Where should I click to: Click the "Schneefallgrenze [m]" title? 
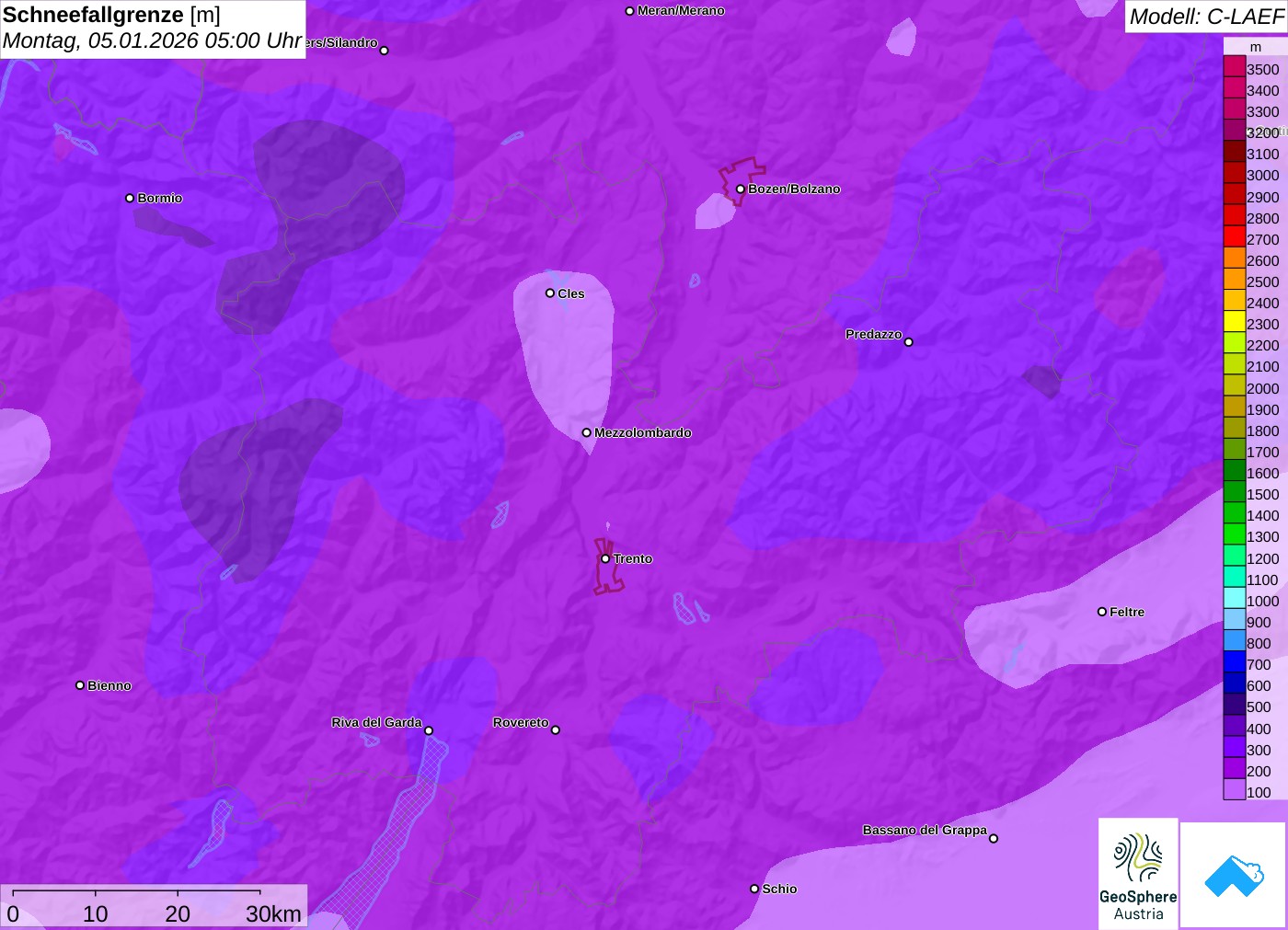(x=111, y=15)
